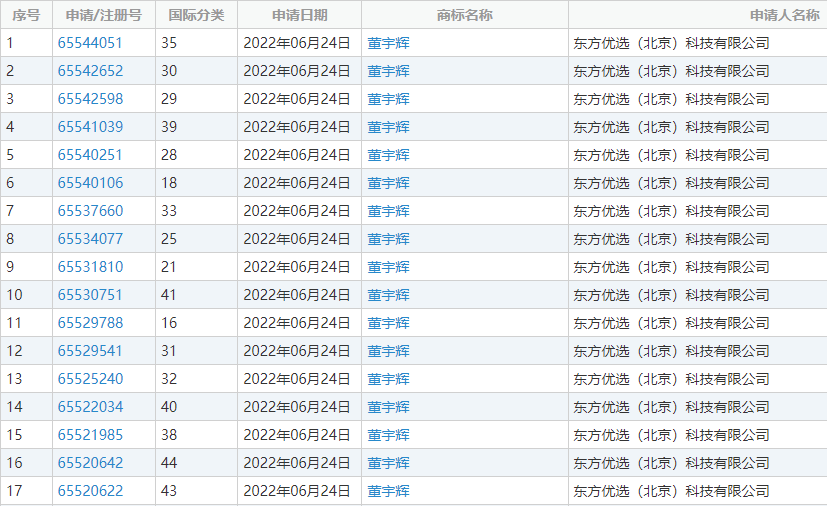This screenshot has height=506, width=827.
Task: Click the 商标名称 column header
Action: [465, 15]
